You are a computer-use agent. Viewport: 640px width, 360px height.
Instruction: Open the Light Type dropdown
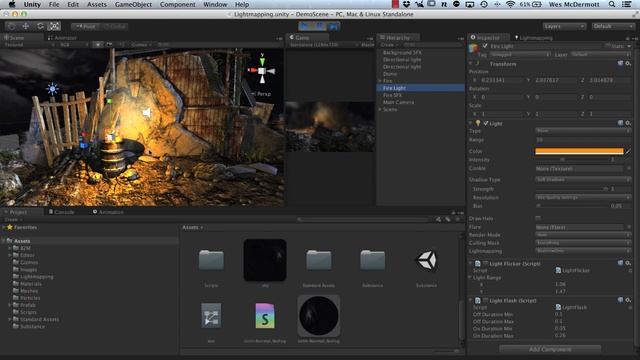coord(583,131)
